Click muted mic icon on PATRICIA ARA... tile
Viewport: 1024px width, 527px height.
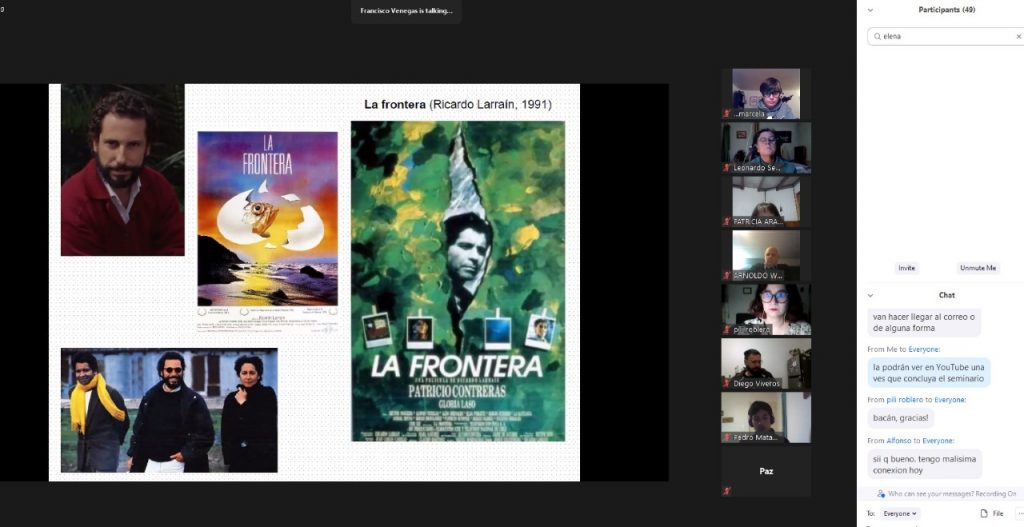(x=726, y=221)
